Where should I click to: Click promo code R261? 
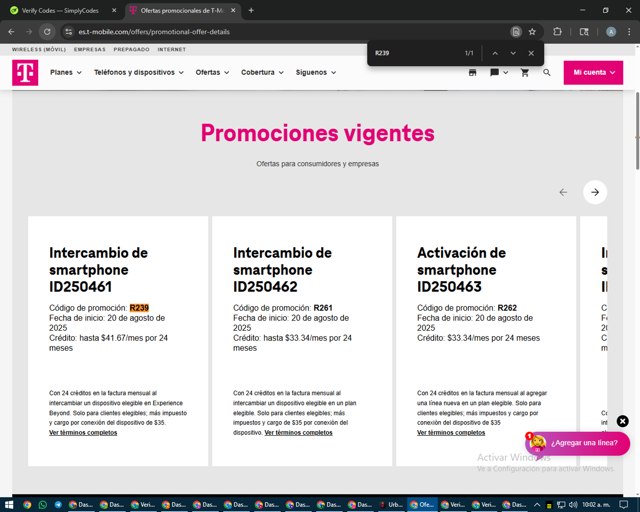pyautogui.click(x=323, y=308)
